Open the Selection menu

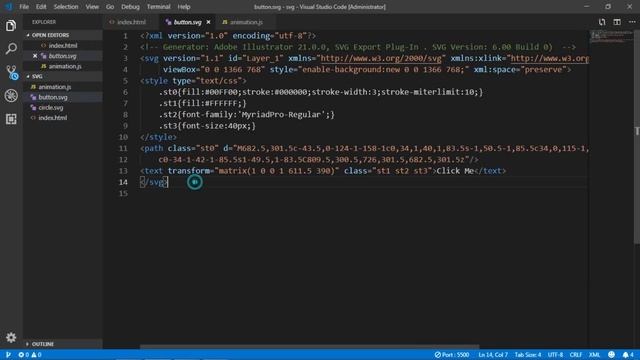point(66,7)
